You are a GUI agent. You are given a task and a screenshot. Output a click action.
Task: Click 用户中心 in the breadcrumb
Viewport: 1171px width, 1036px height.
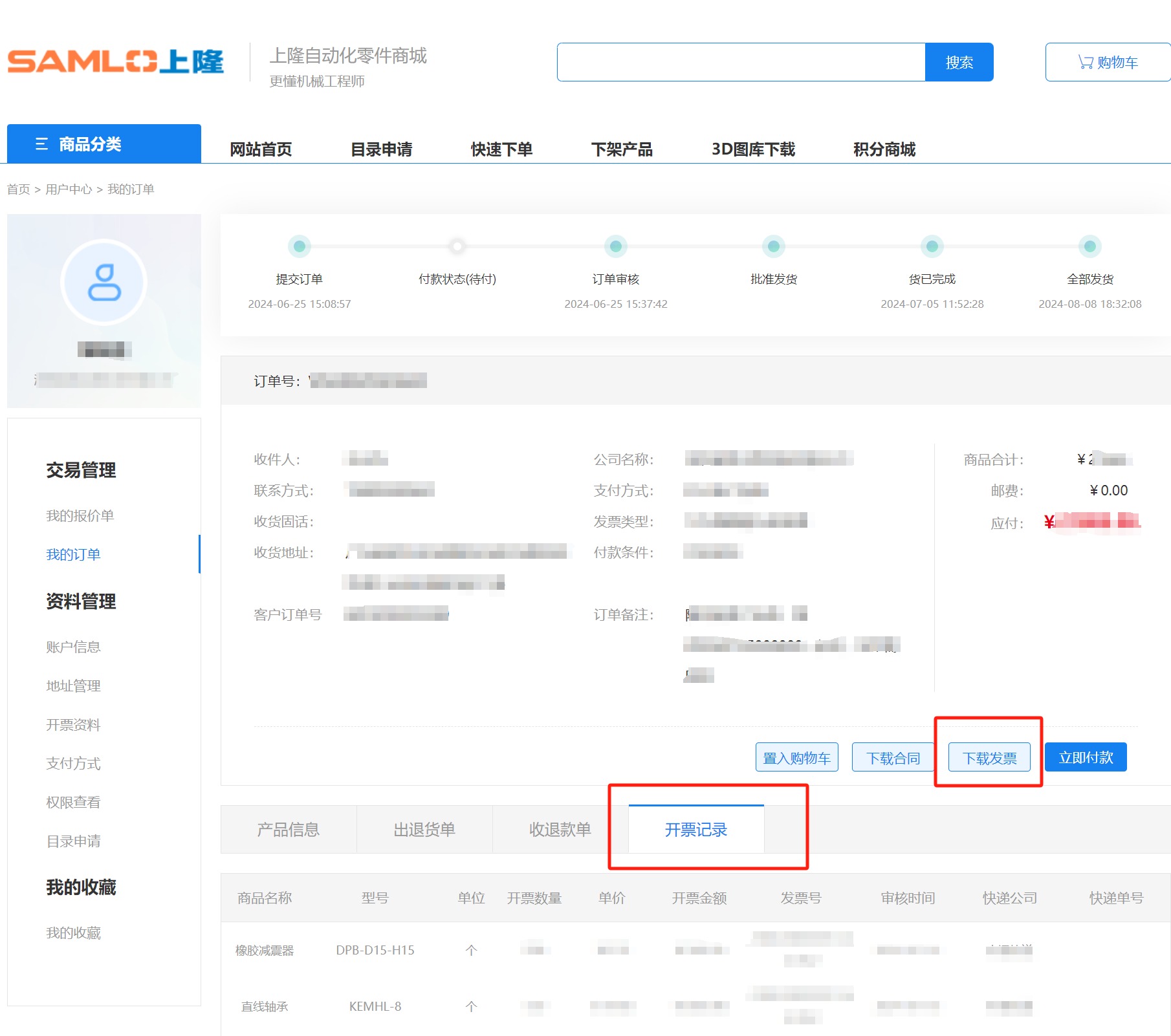pos(69,189)
